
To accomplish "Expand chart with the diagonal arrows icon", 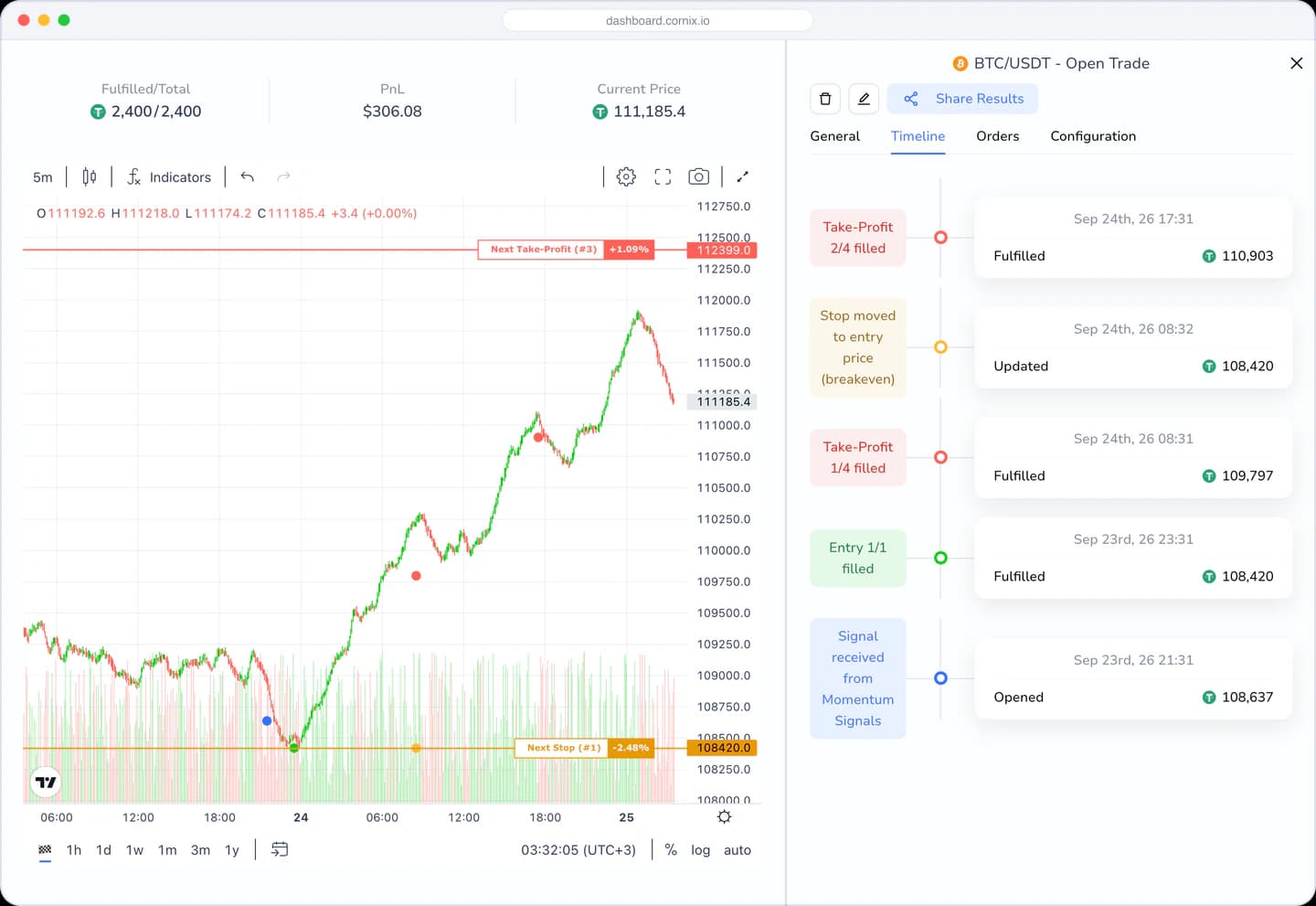I will tap(742, 176).
